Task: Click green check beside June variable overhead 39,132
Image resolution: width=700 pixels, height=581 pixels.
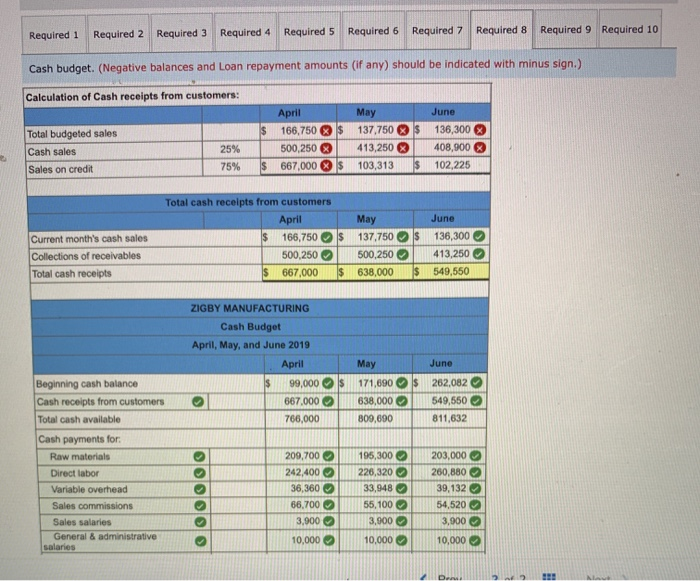Action: (476, 489)
